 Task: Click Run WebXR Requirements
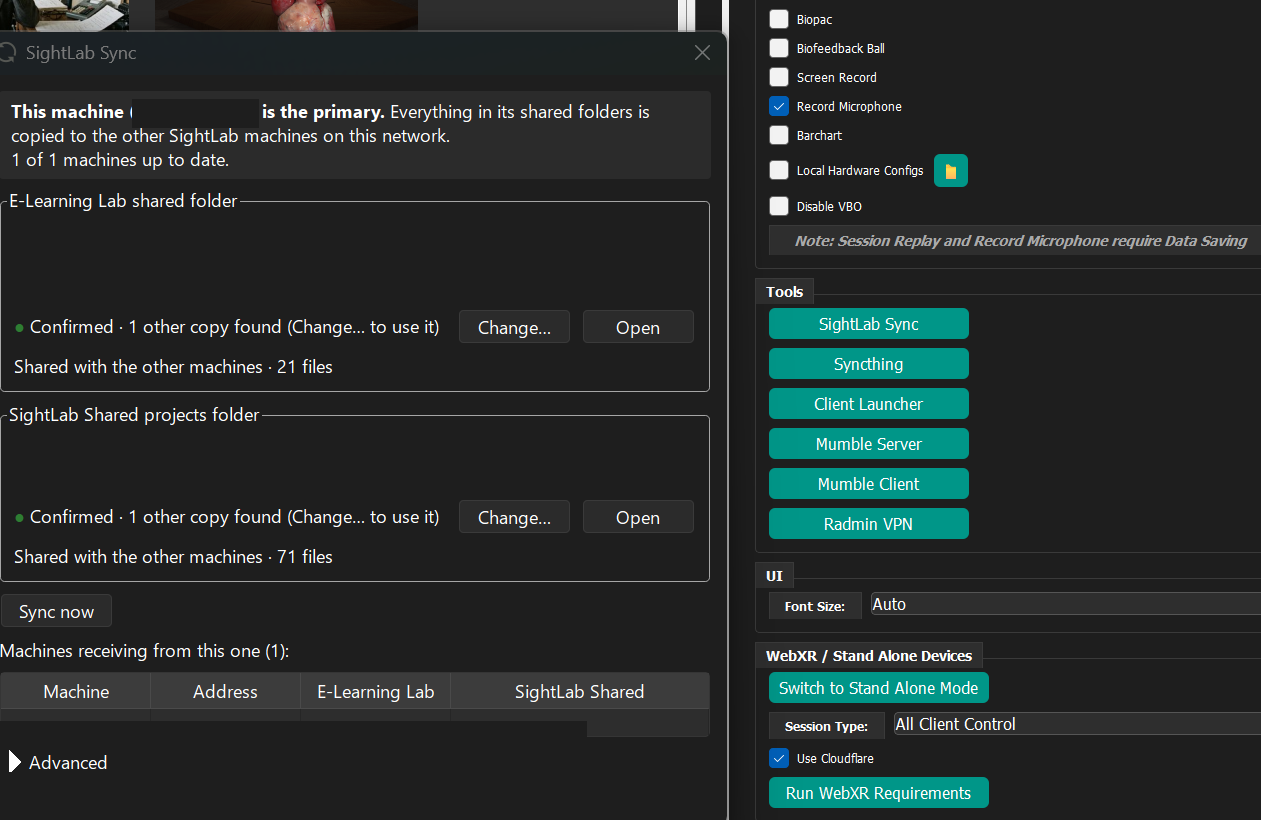(x=879, y=793)
